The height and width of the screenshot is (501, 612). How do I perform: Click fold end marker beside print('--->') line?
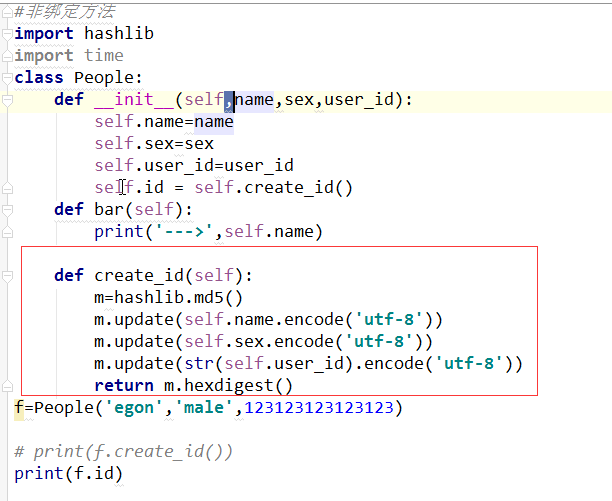click(7, 232)
